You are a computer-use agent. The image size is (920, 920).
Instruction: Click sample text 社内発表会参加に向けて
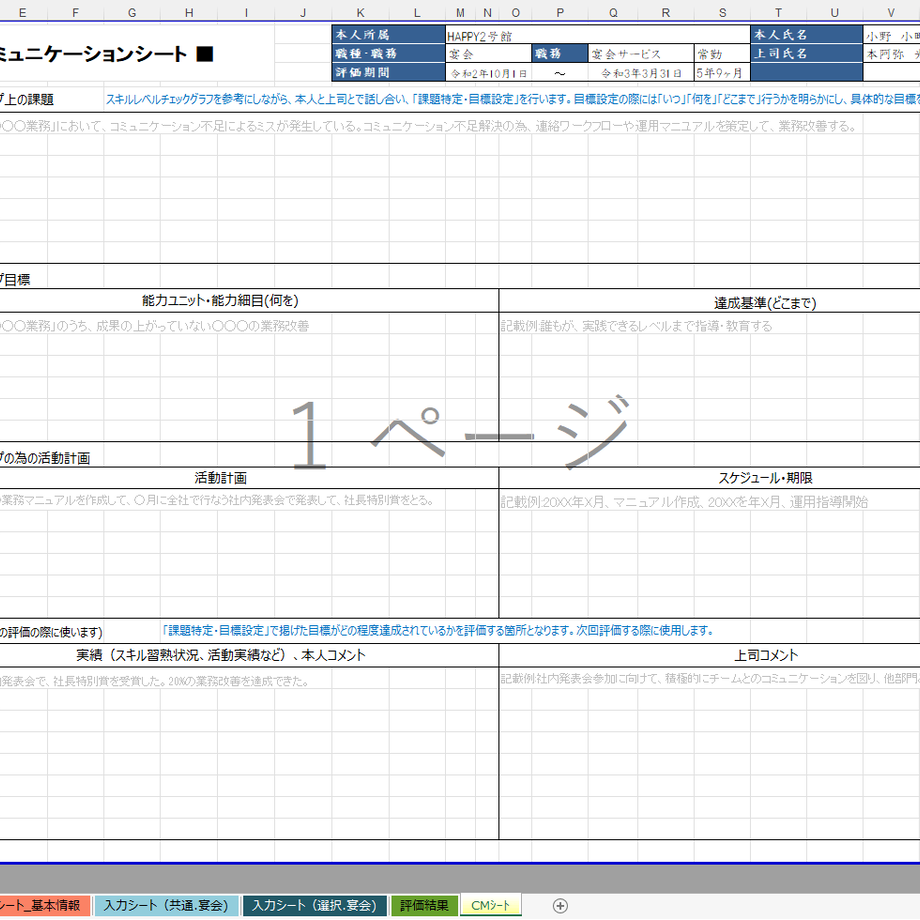710,679
